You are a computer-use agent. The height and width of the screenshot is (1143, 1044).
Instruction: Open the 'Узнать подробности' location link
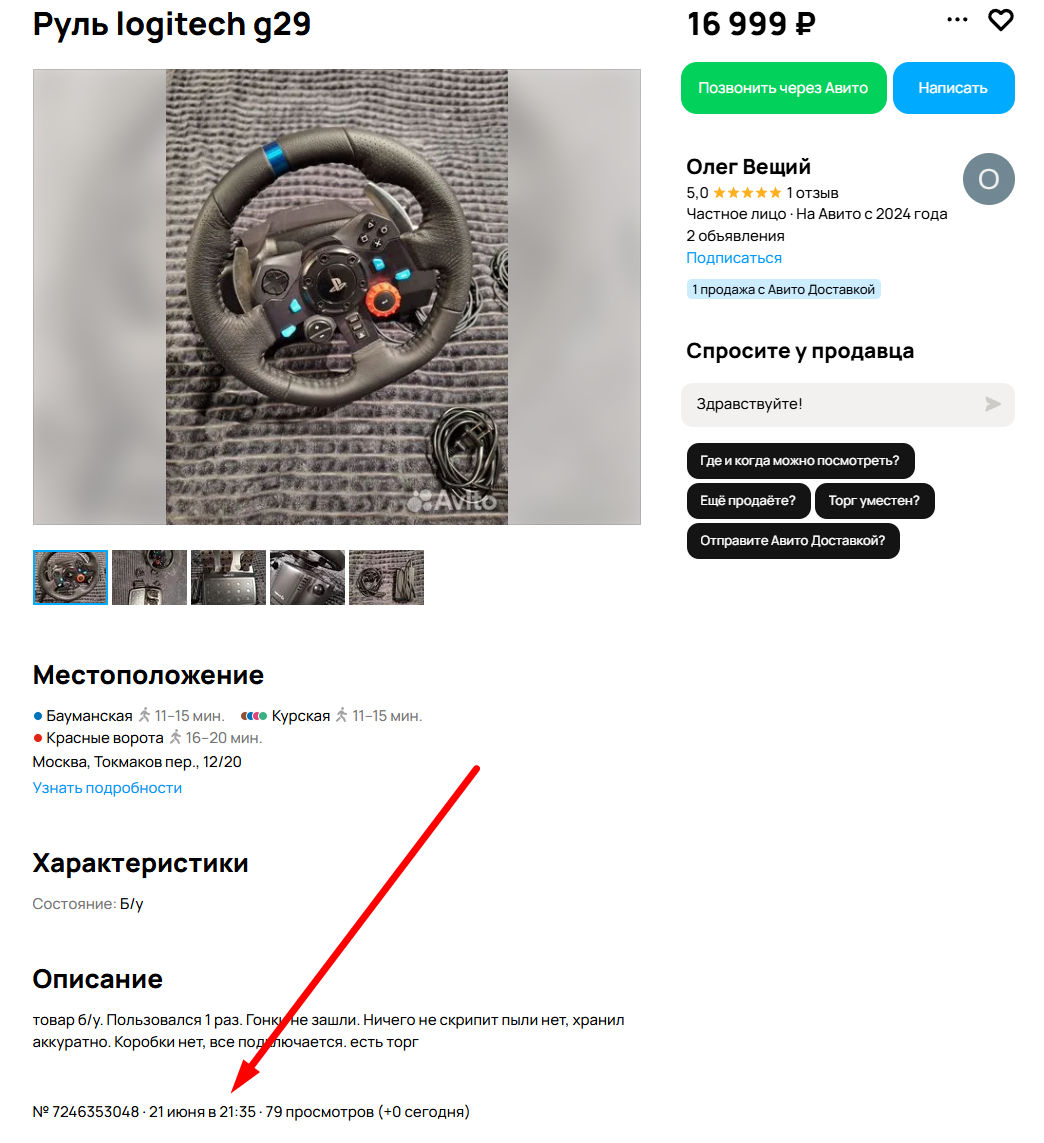[x=107, y=788]
